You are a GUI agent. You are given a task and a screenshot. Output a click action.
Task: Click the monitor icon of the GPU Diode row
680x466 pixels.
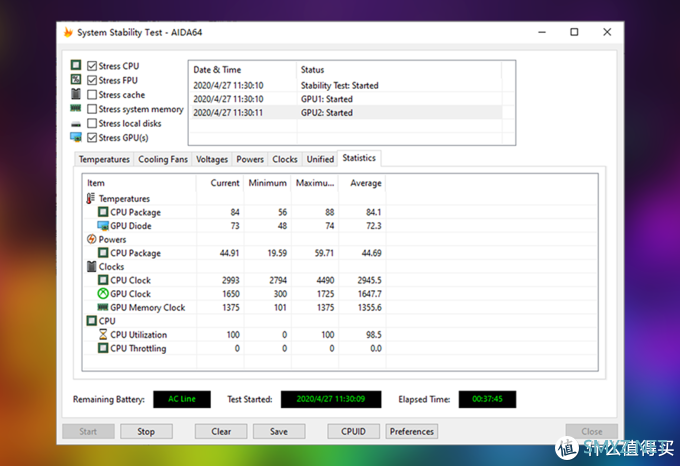pos(103,225)
